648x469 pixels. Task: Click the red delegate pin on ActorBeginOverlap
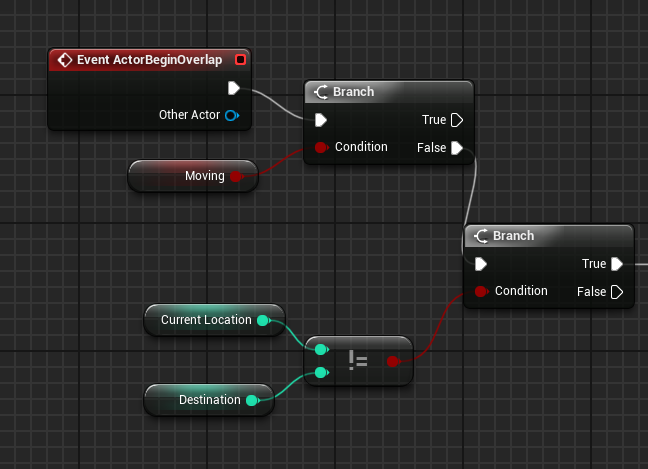click(239, 60)
